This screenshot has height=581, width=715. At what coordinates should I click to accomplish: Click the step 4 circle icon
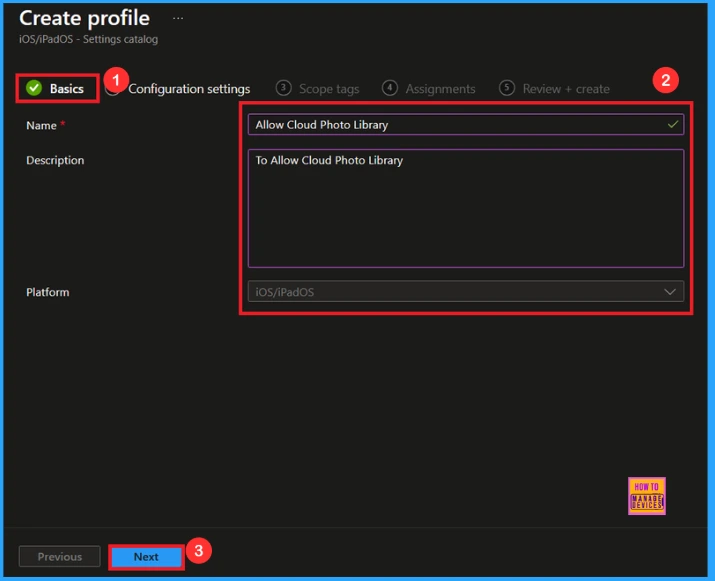click(x=389, y=88)
